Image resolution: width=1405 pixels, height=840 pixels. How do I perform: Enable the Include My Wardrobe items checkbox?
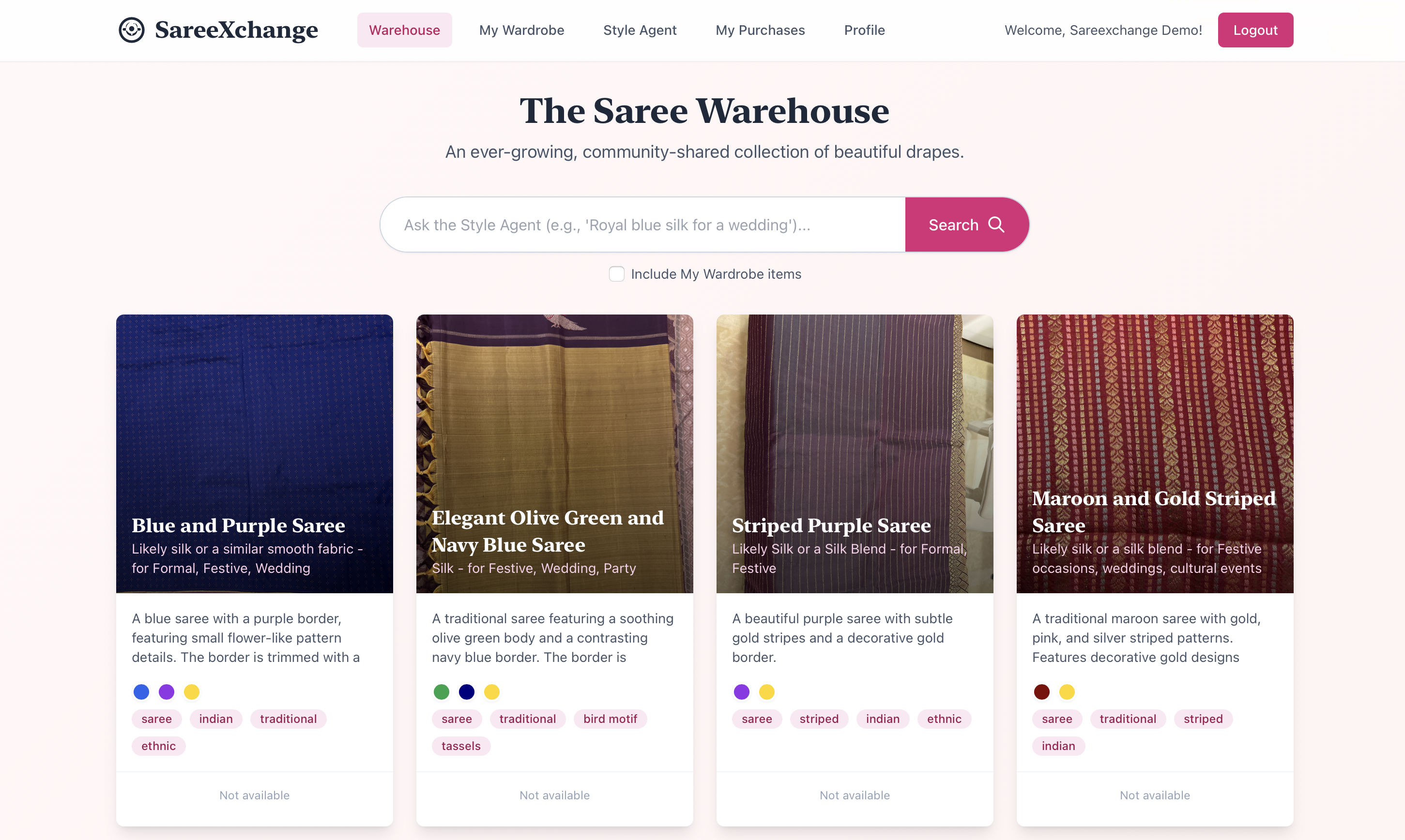616,274
